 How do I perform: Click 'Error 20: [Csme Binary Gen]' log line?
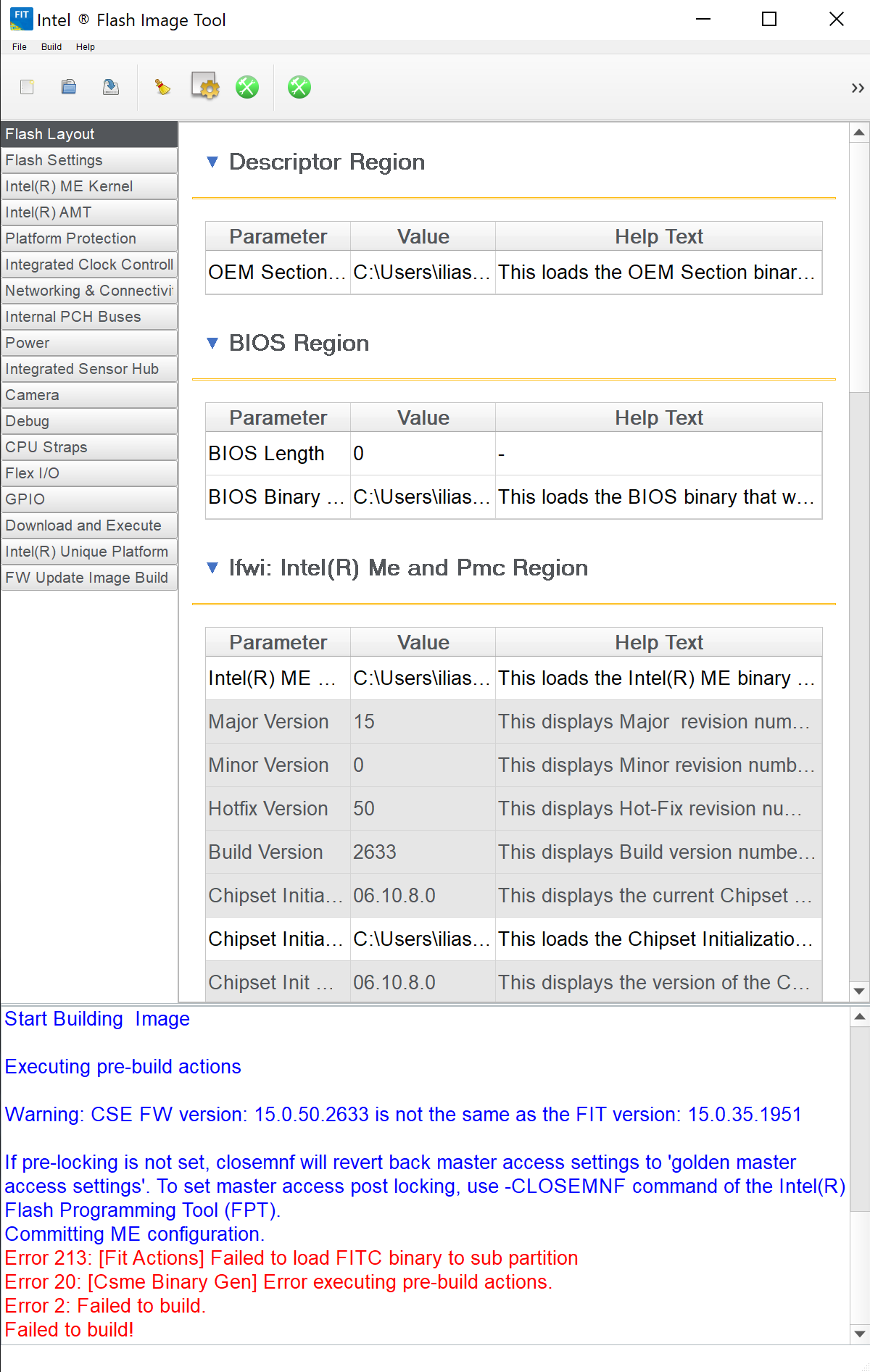(x=278, y=1282)
